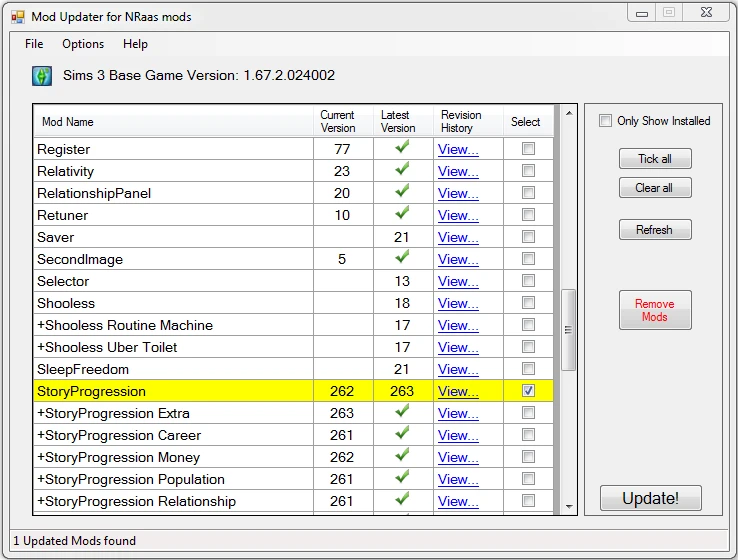This screenshot has height=560, width=738.
Task: Click the Select column header
Action: (529, 122)
